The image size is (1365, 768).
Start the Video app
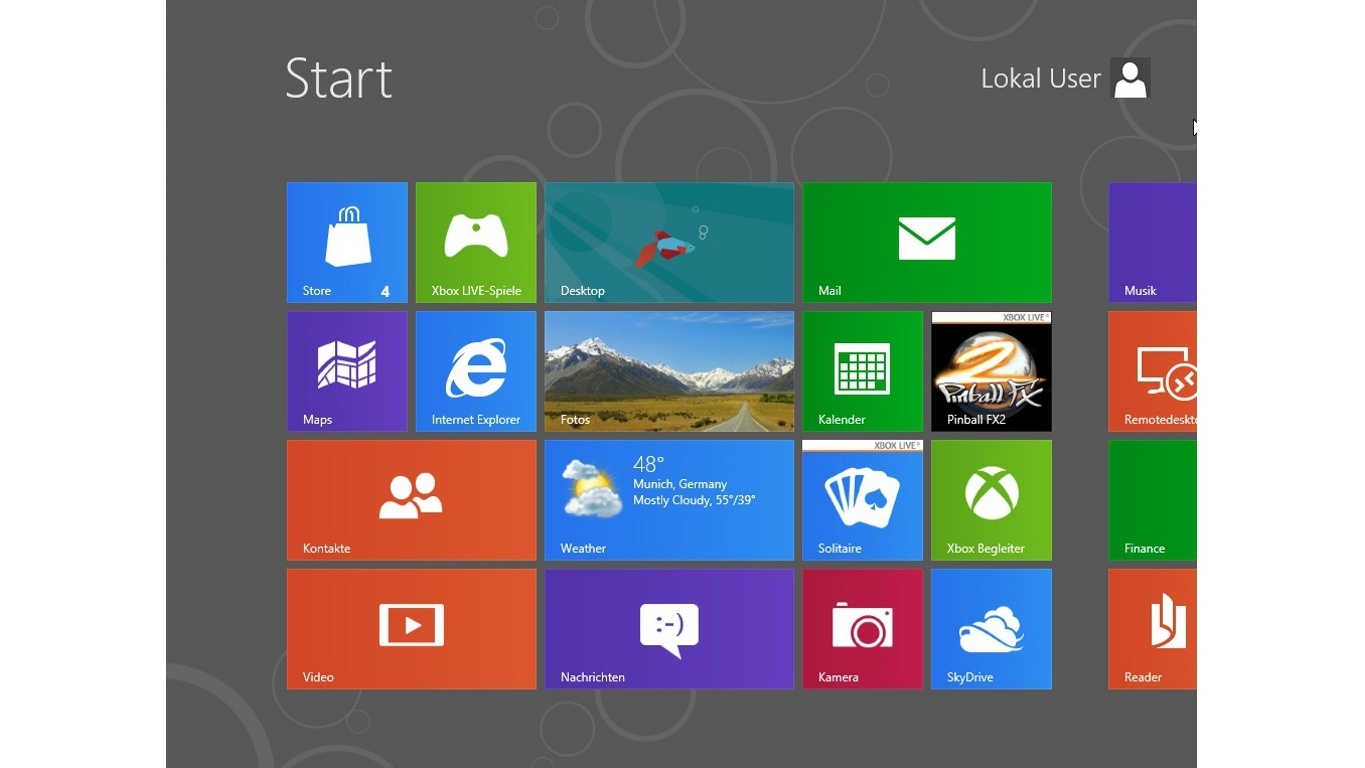tap(411, 628)
